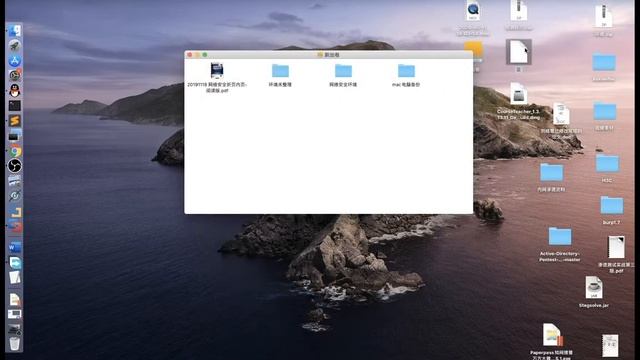Click the Finder window title 新加卷

click(331, 55)
